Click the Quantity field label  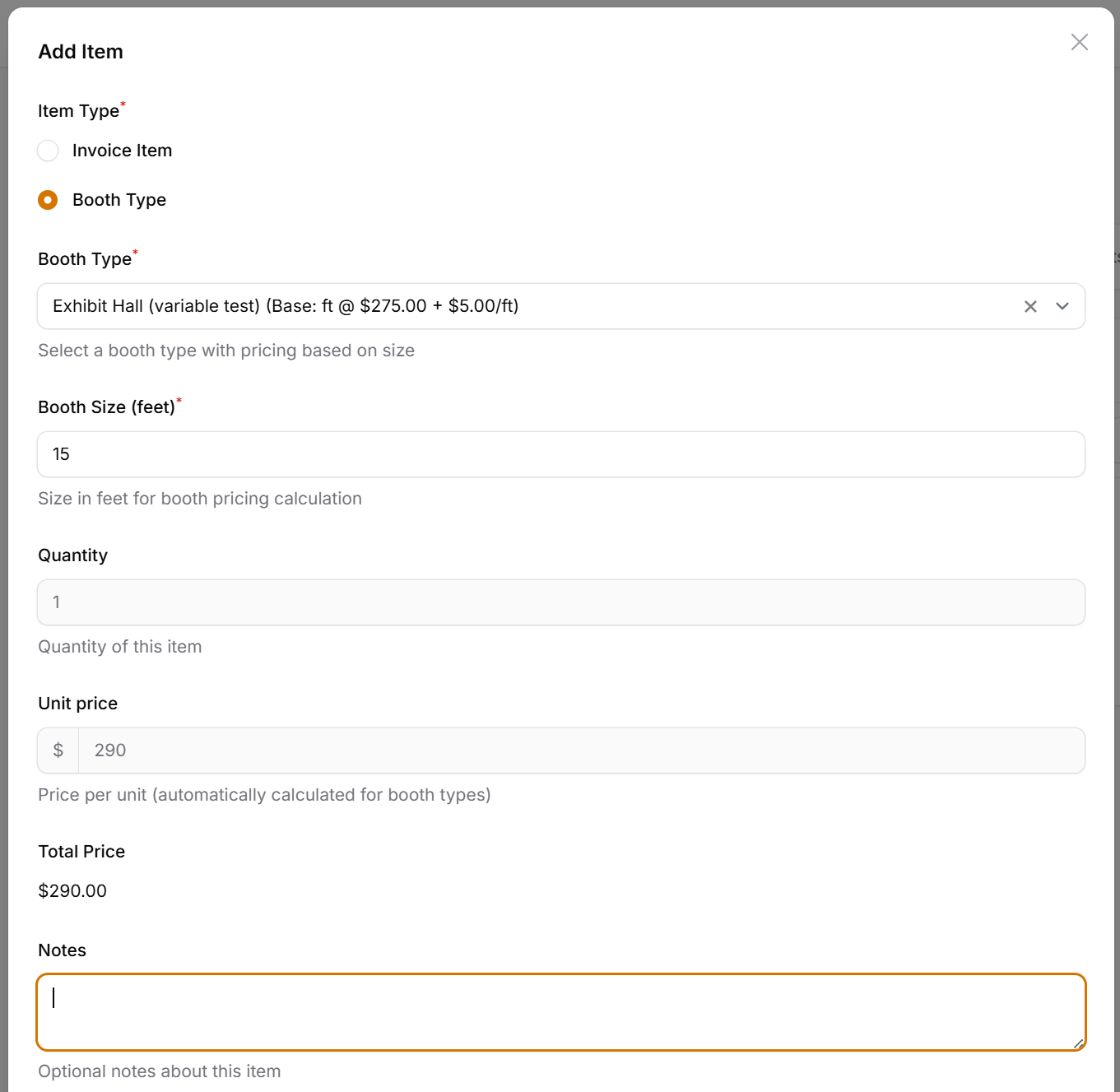72,555
